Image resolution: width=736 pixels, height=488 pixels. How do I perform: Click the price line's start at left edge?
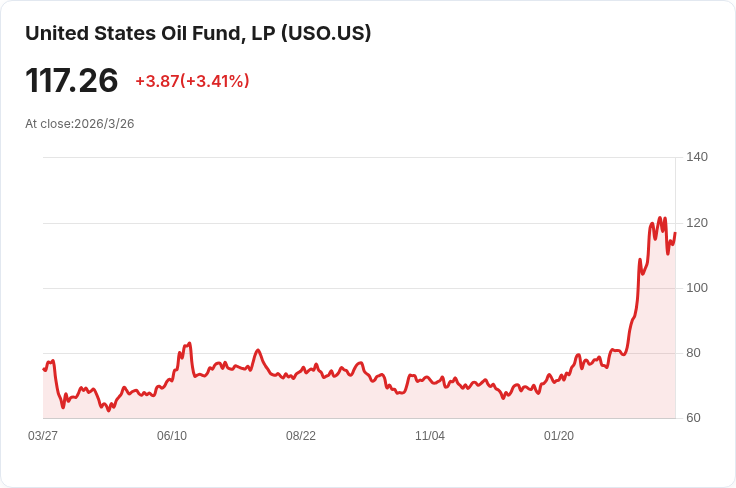point(44,369)
